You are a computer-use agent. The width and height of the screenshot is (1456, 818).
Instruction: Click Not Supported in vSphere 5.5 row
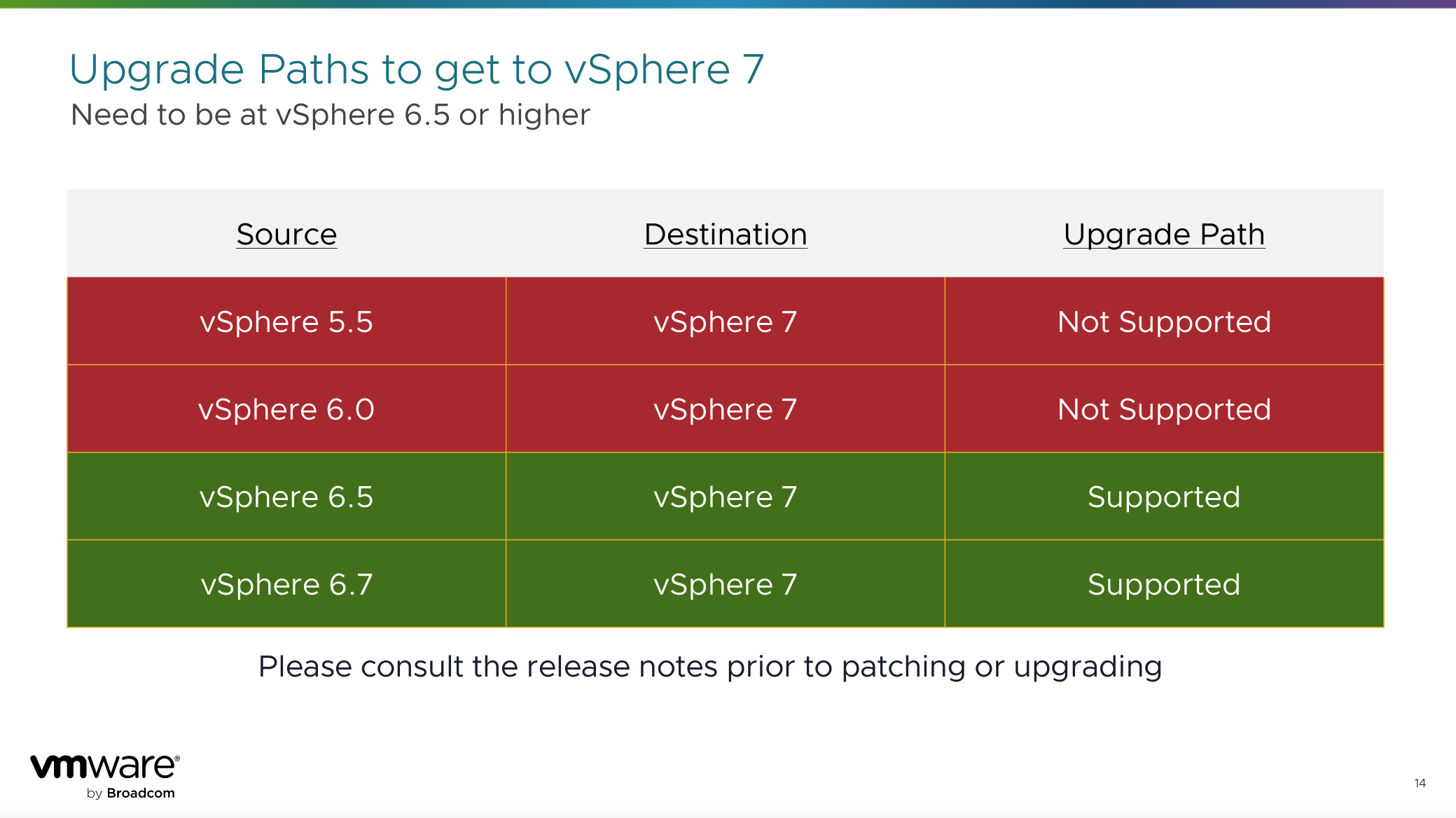pos(1164,321)
